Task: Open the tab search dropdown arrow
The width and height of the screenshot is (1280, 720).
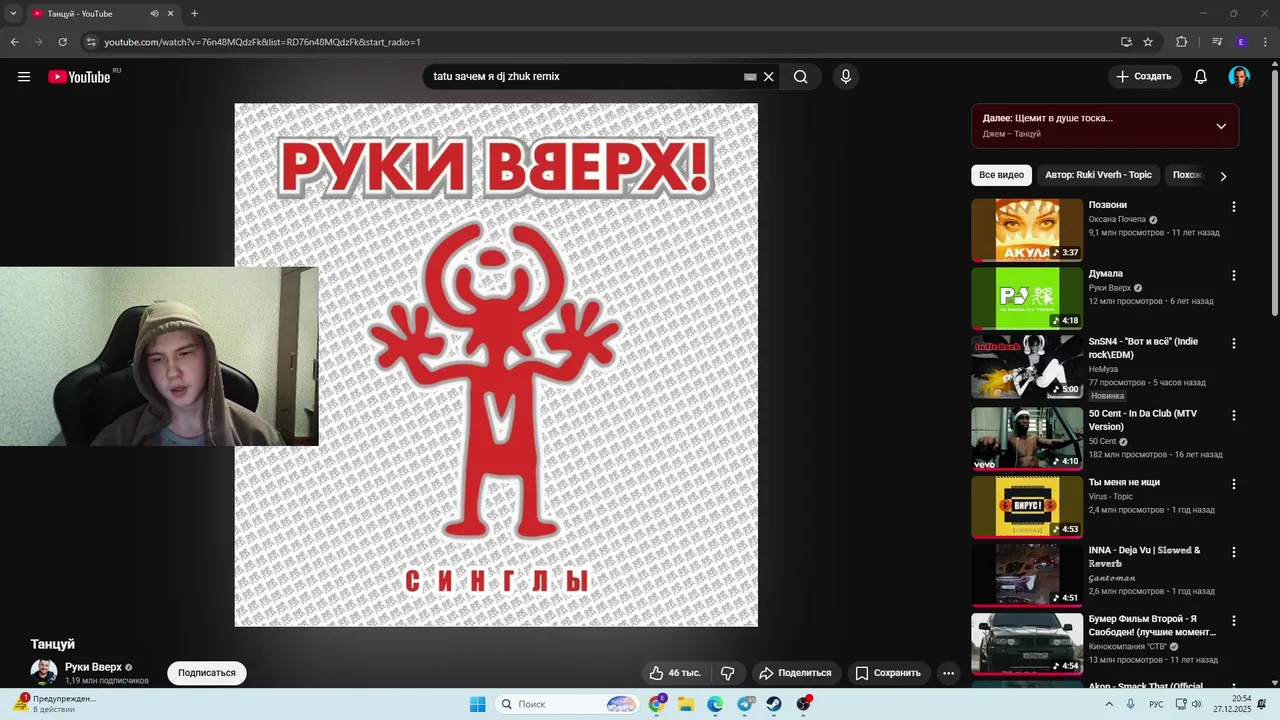Action: tap(13, 13)
